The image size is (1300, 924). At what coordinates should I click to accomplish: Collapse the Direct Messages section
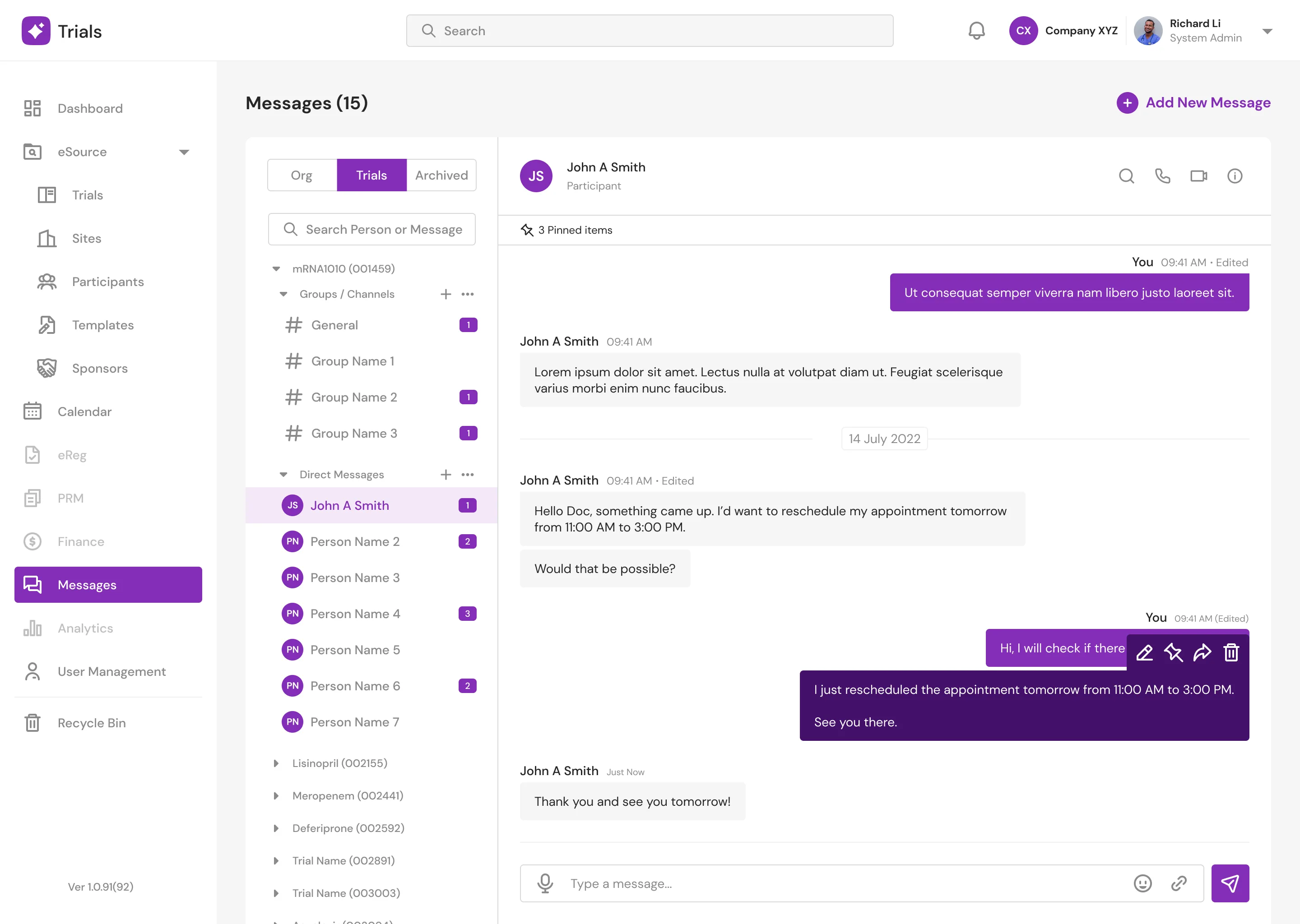(x=283, y=475)
